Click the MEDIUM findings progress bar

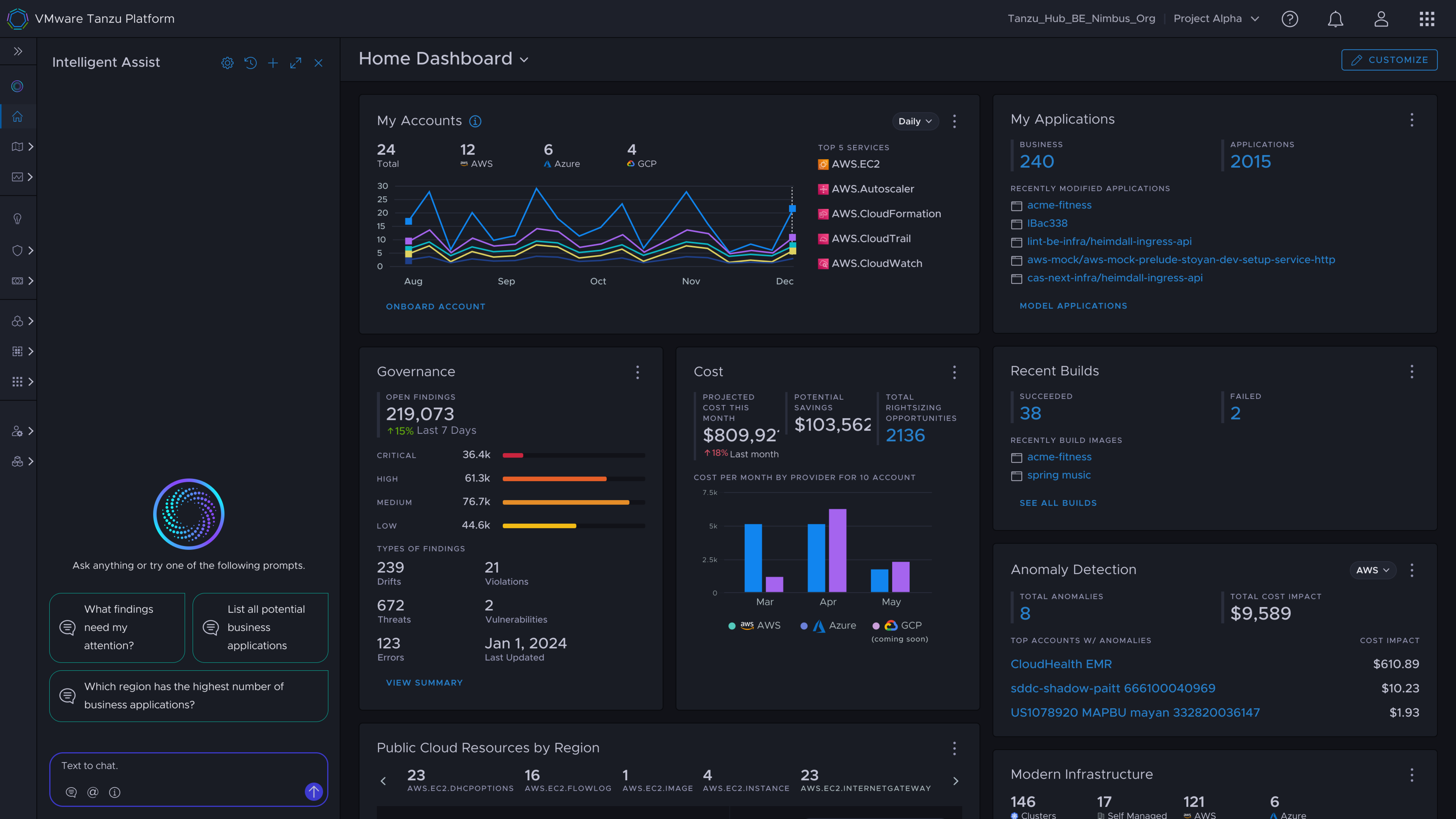pos(574,502)
